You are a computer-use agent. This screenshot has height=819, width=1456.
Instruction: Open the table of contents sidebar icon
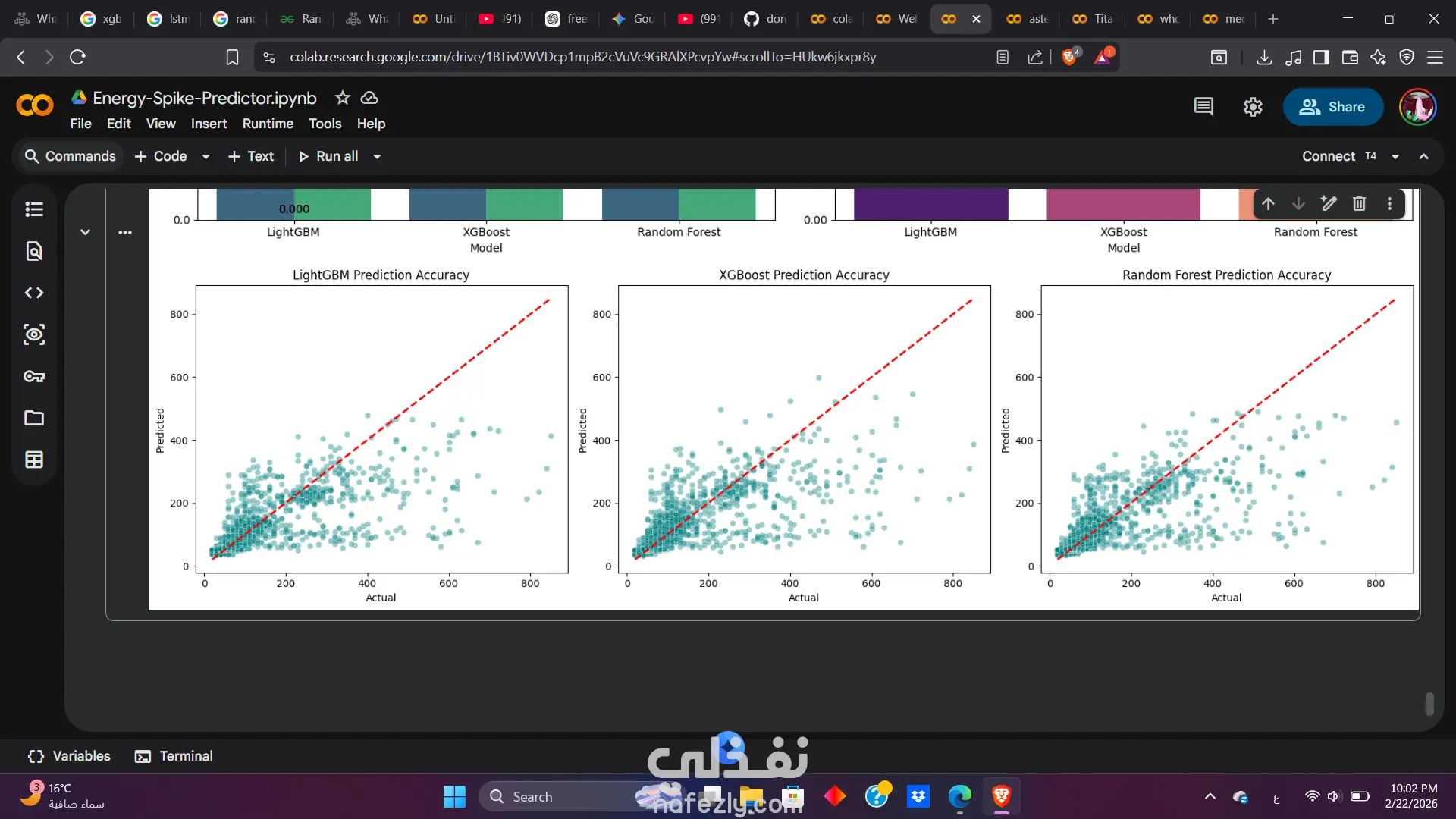coord(34,209)
